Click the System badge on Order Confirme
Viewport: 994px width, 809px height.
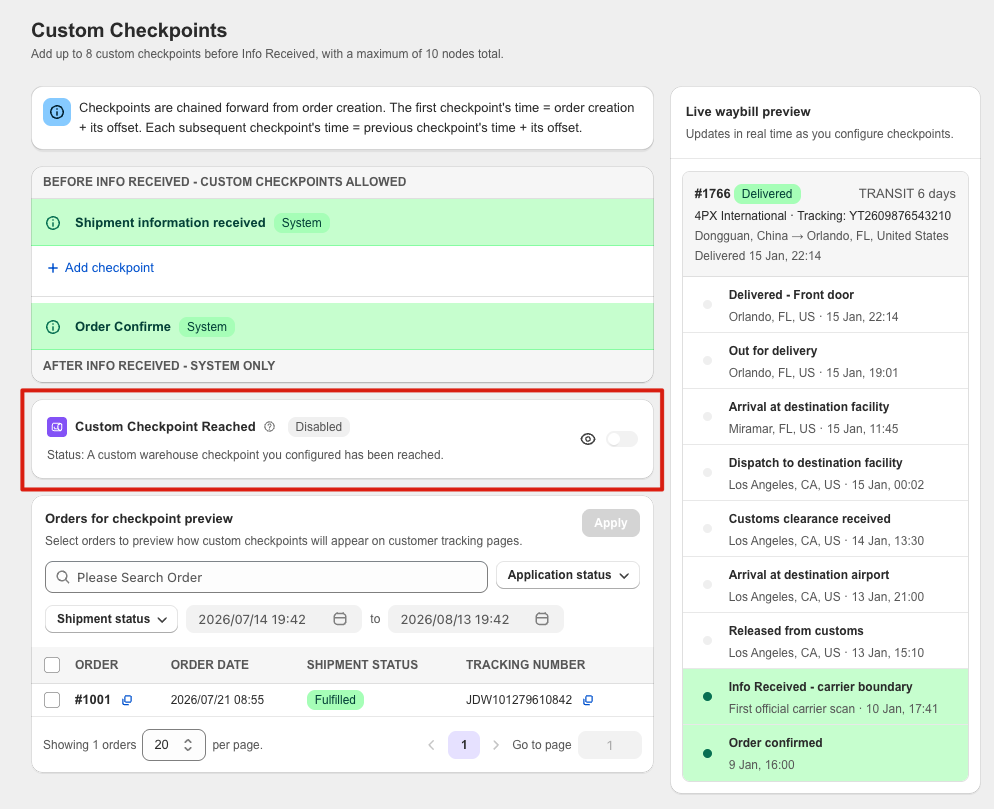coord(207,327)
